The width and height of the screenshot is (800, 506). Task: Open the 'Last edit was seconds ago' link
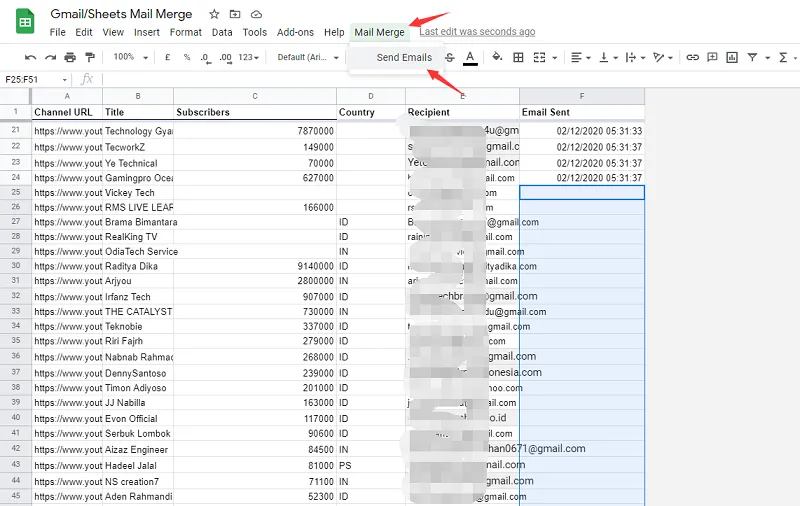coord(477,32)
